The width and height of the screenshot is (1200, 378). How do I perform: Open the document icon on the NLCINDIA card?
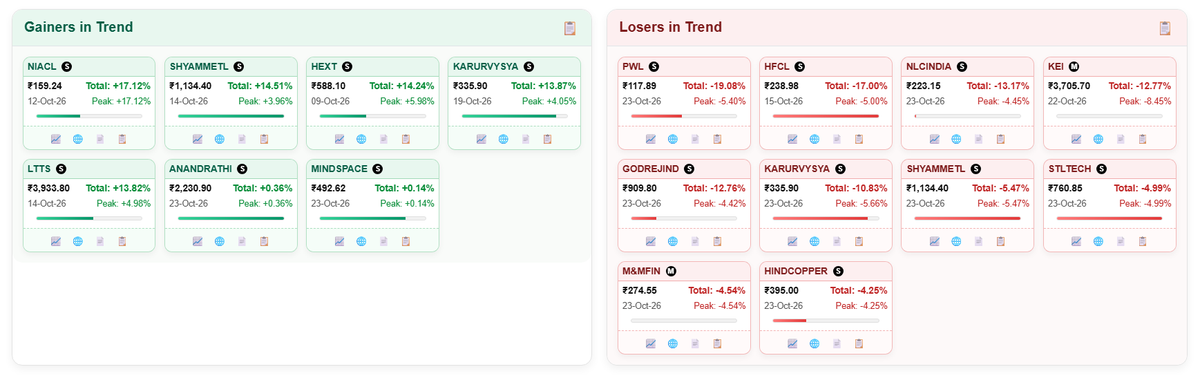tap(979, 139)
